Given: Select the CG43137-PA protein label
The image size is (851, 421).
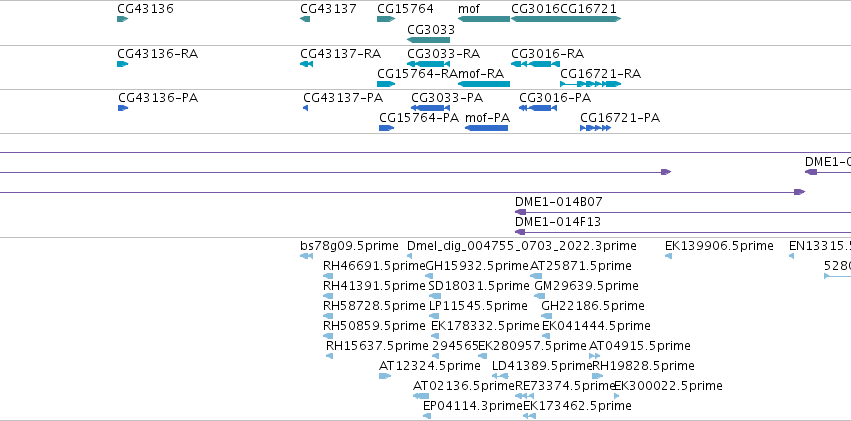Looking at the screenshot, I should coord(343,98).
